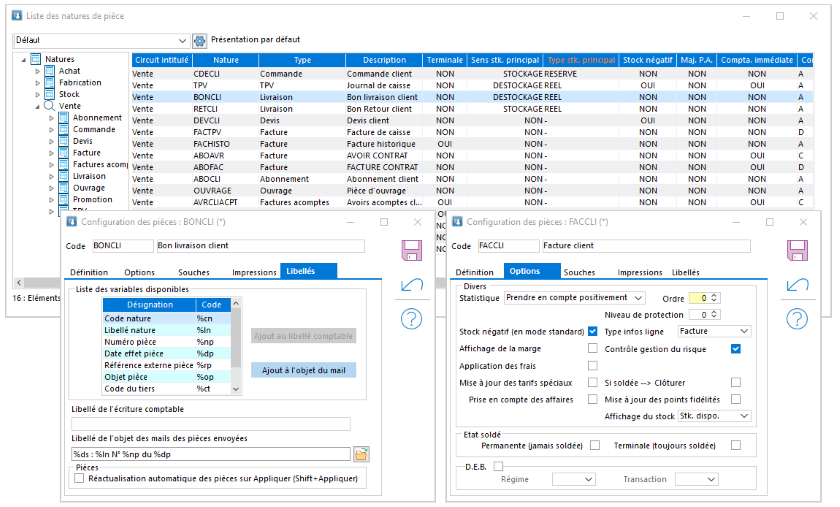Viewport: 840px width, 507px height.
Task: Uncheck Stock négatif (en mode standard)
Action: [x=593, y=331]
